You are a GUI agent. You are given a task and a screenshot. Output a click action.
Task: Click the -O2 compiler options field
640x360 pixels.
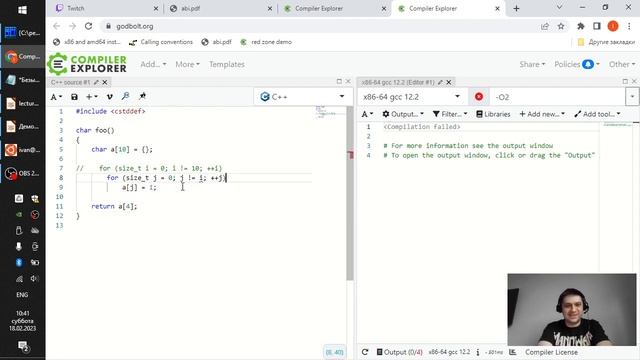pyautogui.click(x=558, y=97)
